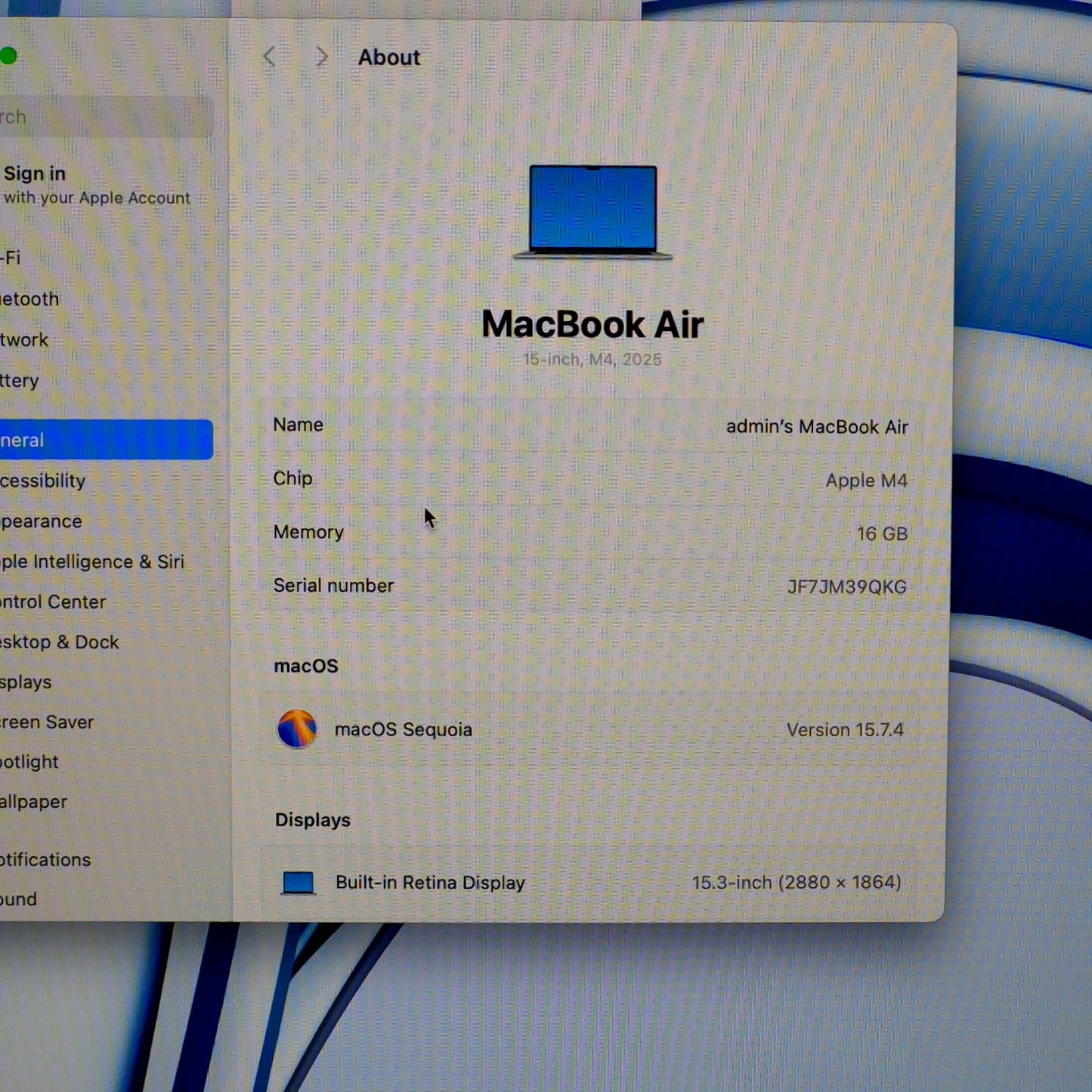
Task: Click the "Name" row label
Action: pyautogui.click(x=299, y=425)
